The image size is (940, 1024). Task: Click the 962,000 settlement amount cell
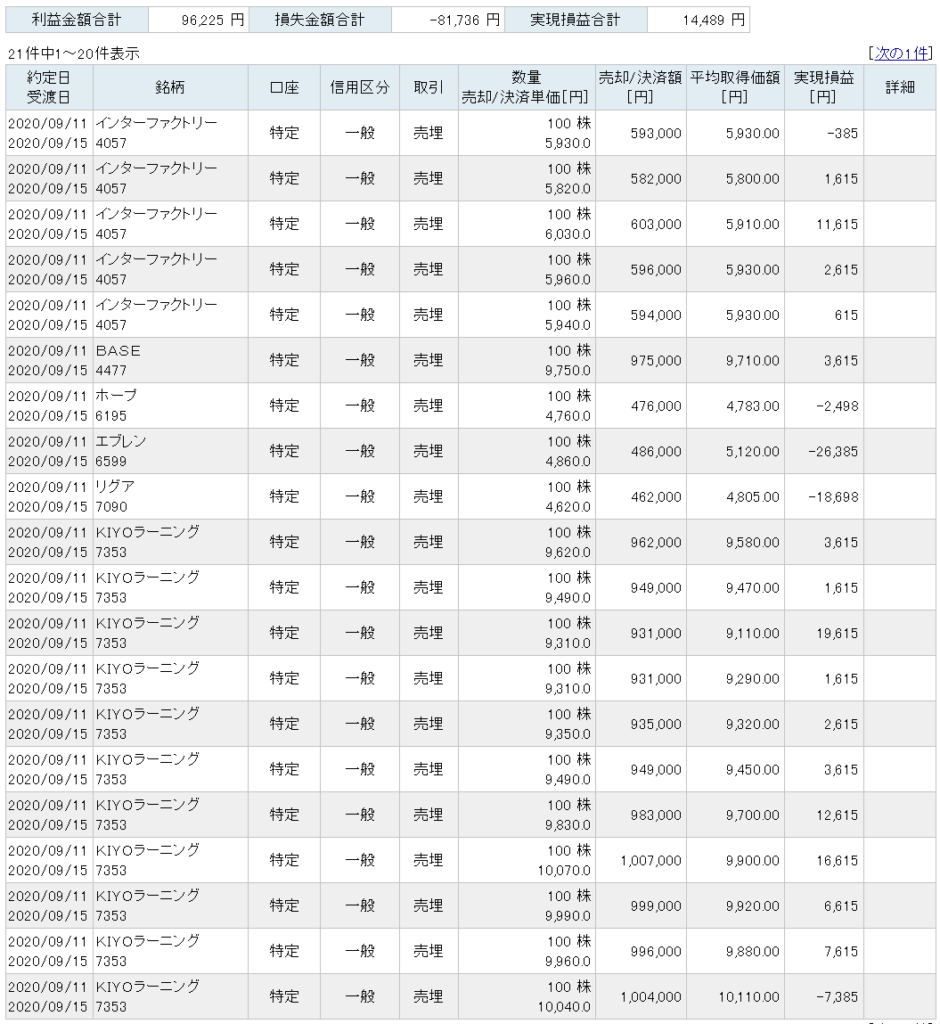coord(641,542)
